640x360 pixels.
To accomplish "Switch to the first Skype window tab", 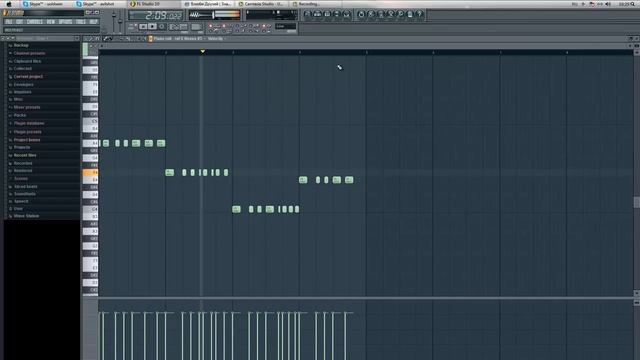I will (46, 4).
